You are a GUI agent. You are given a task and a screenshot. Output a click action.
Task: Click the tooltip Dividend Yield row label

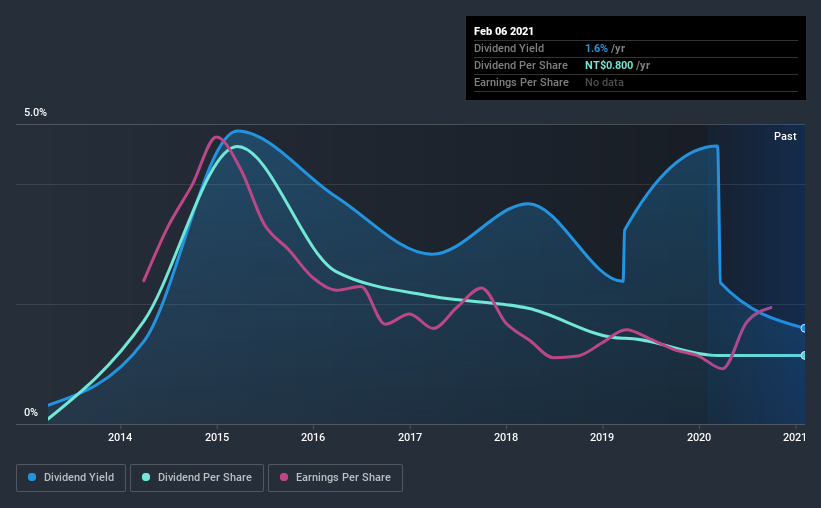click(509, 48)
